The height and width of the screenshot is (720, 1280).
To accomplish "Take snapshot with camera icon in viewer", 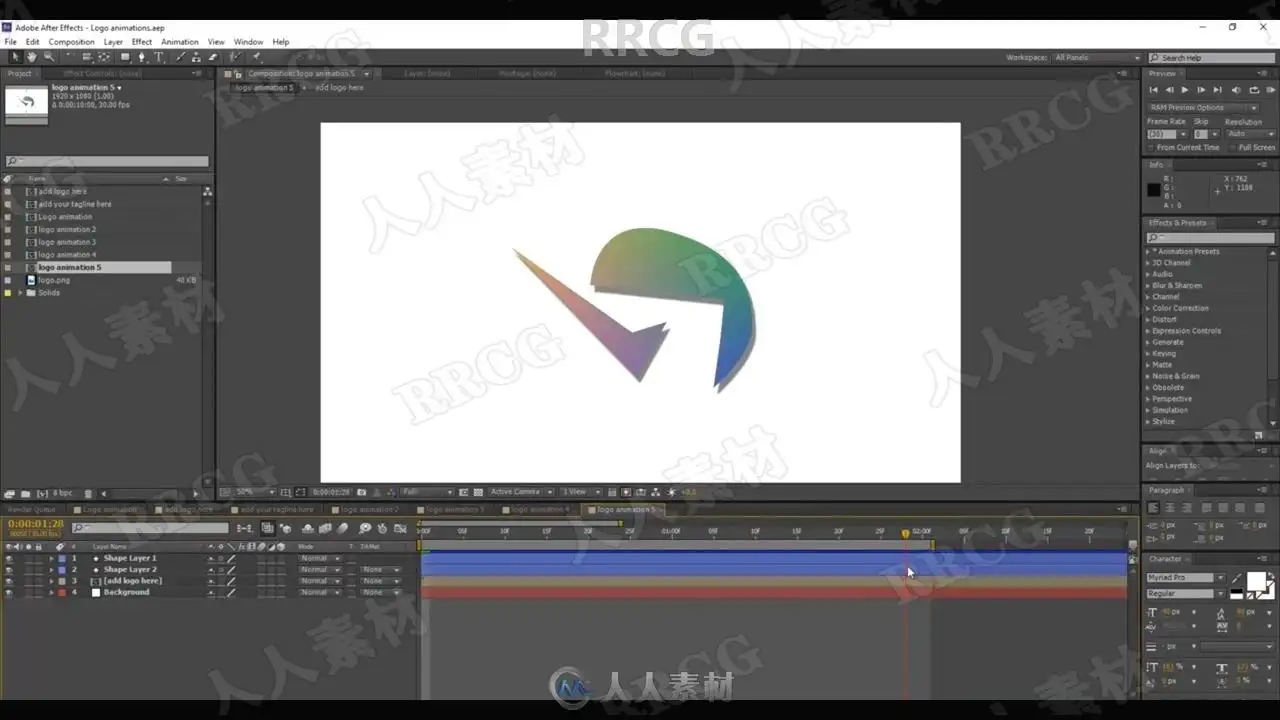I will [361, 492].
